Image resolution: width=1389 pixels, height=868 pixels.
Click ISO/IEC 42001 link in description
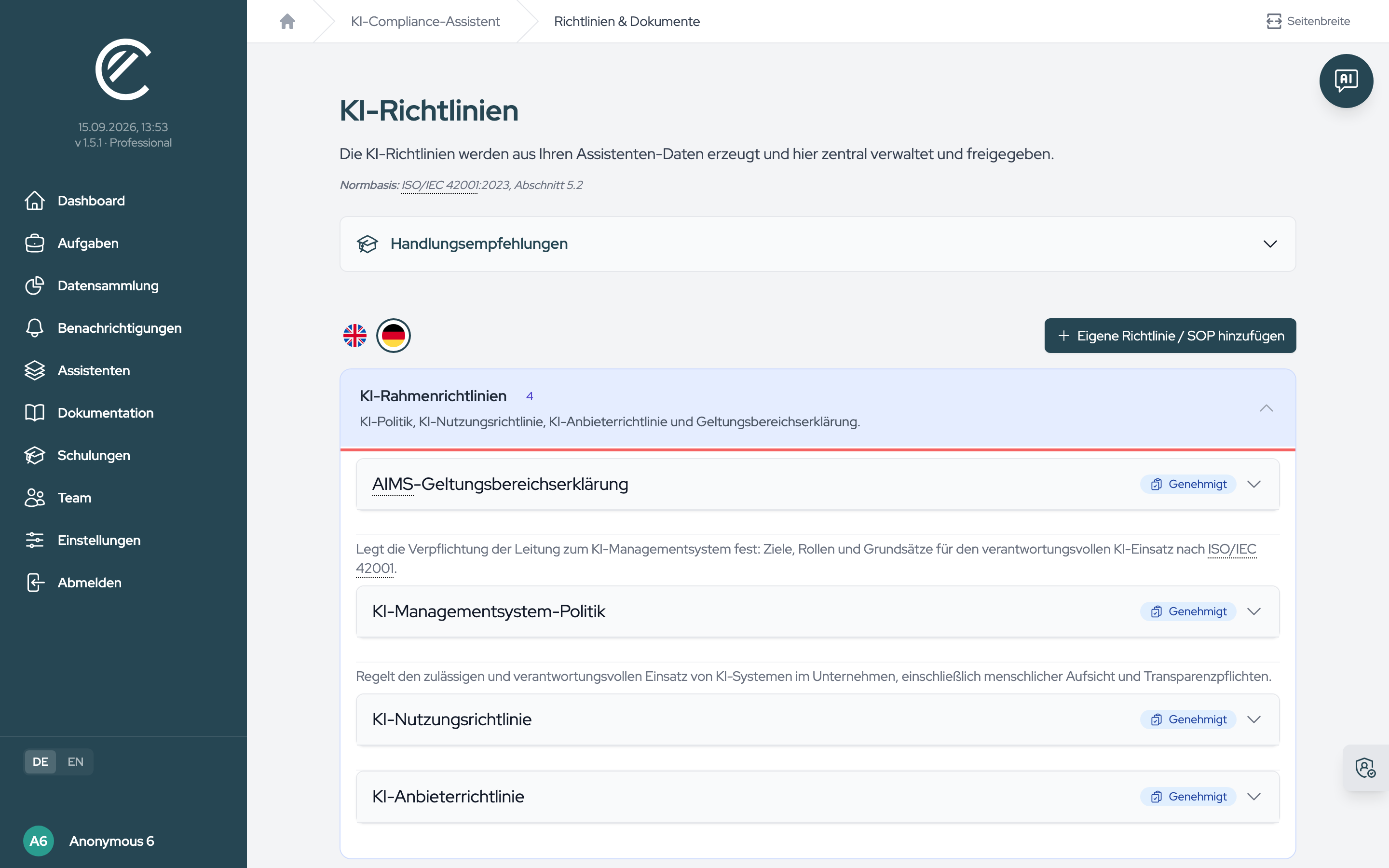click(x=1232, y=549)
